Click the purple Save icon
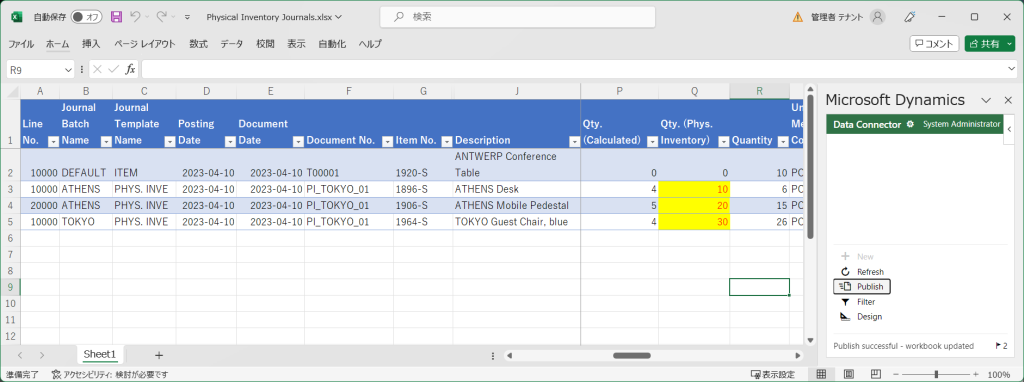Image resolution: width=1024 pixels, height=382 pixels. click(116, 17)
